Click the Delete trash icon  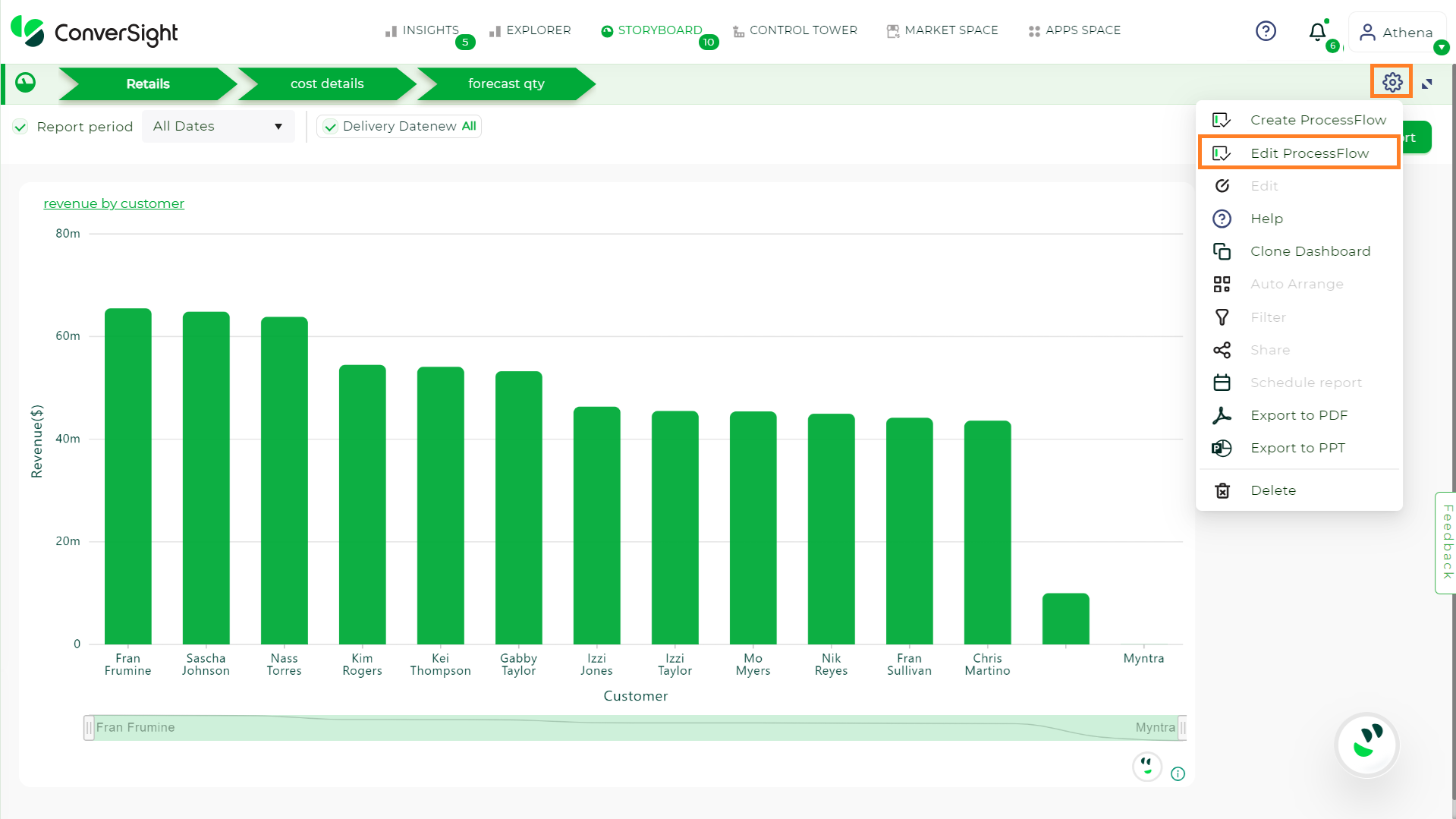(1222, 490)
